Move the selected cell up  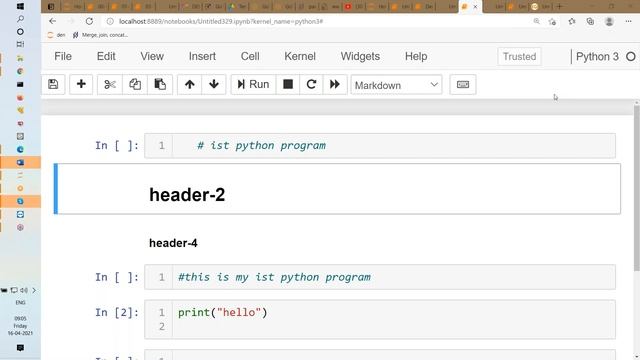coord(189,84)
